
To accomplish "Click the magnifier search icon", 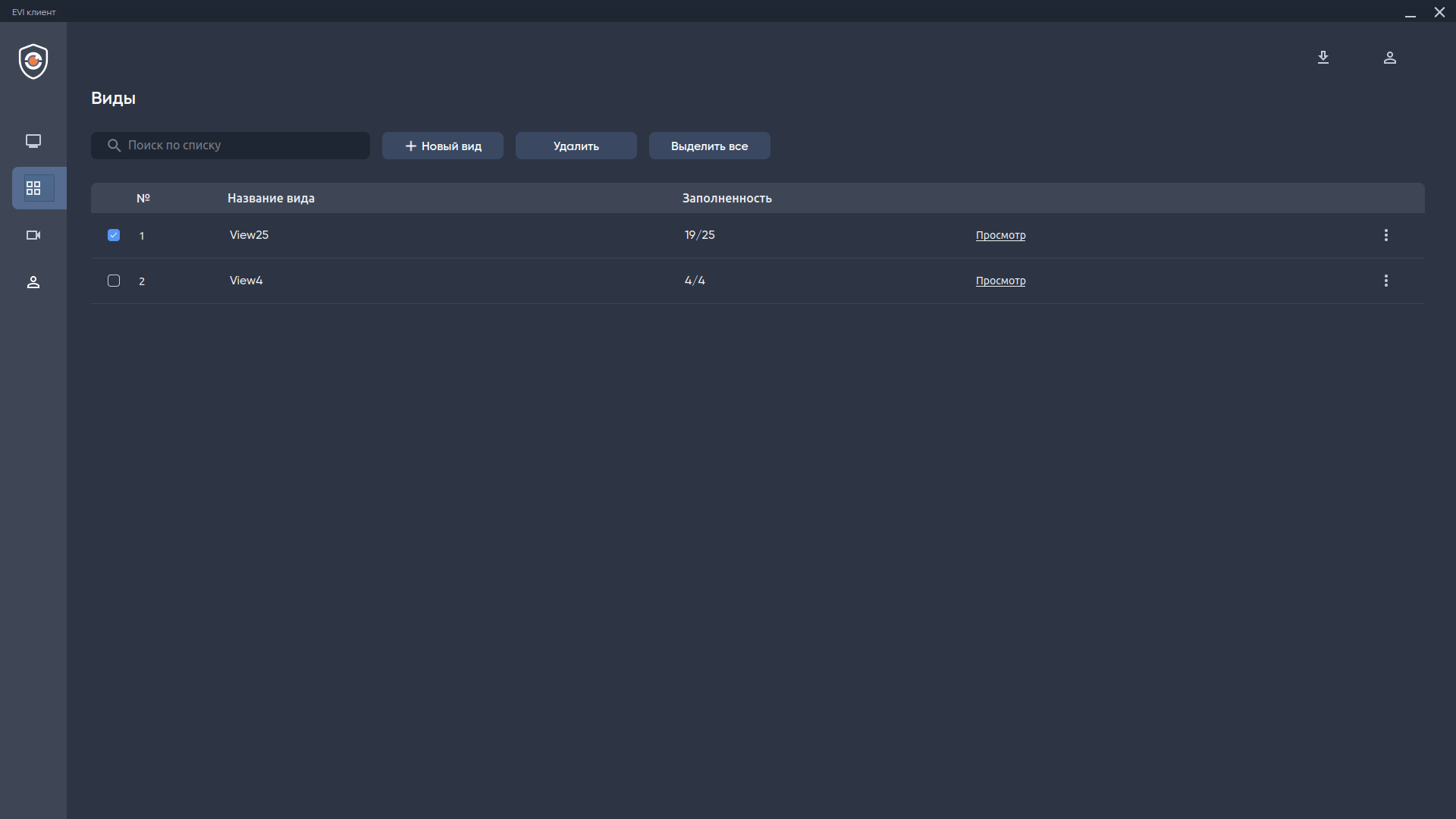I will click(x=114, y=146).
